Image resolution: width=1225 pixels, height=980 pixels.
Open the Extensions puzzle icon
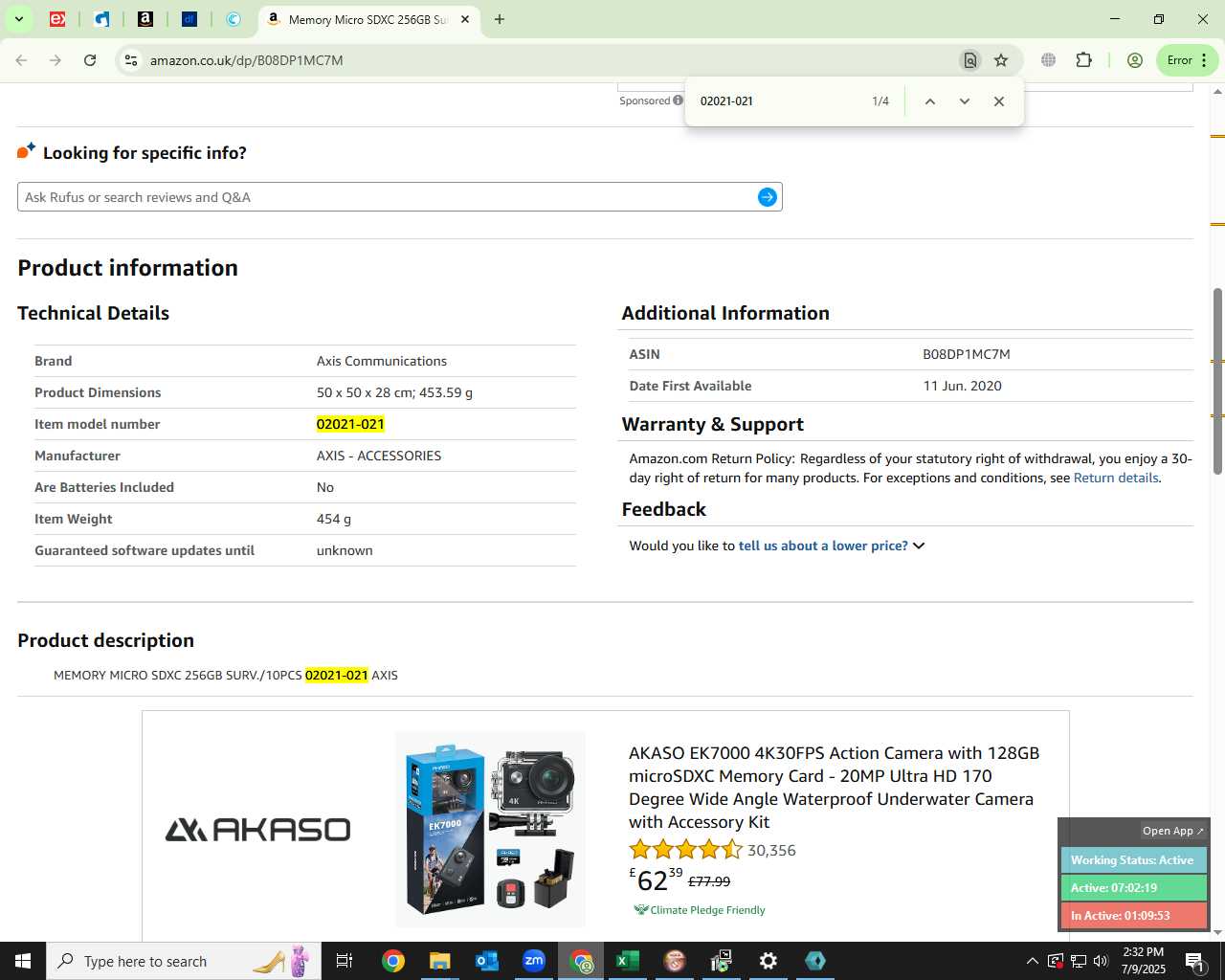pos(1083,60)
